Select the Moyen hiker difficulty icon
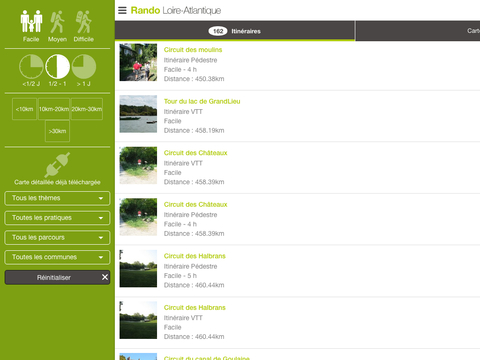 57,22
